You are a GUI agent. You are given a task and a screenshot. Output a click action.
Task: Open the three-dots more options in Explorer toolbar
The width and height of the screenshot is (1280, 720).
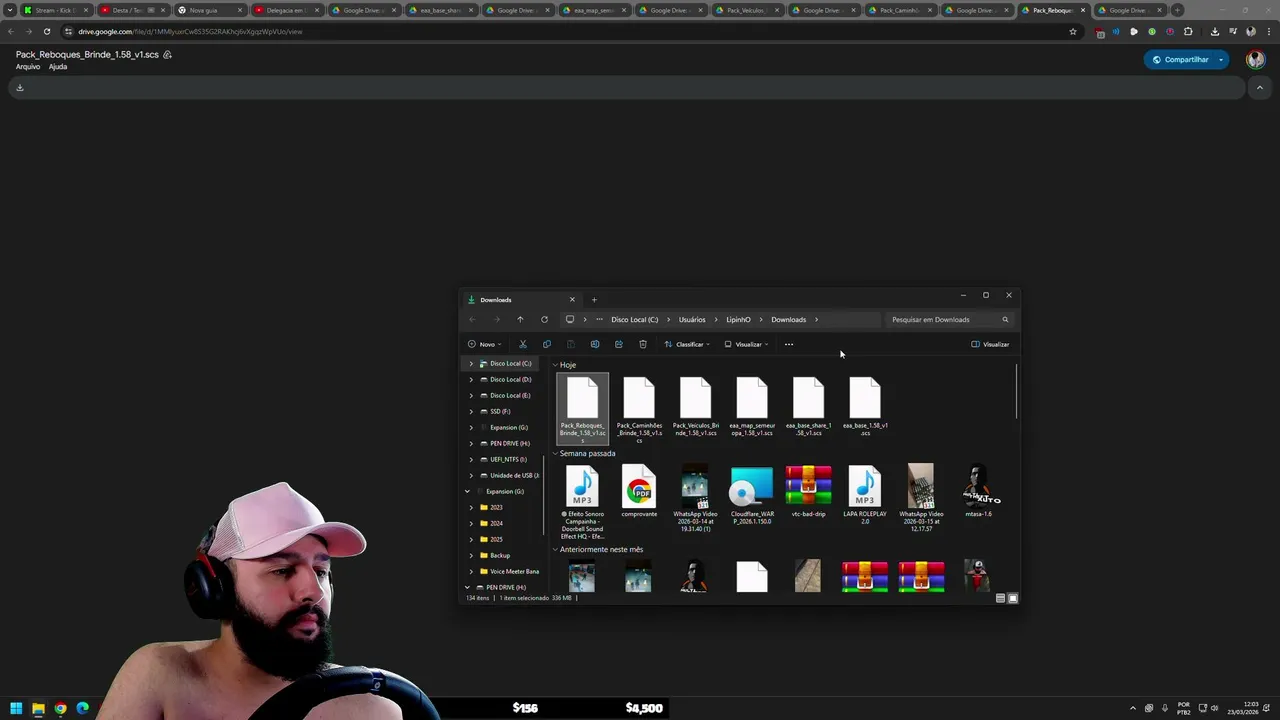(789, 344)
